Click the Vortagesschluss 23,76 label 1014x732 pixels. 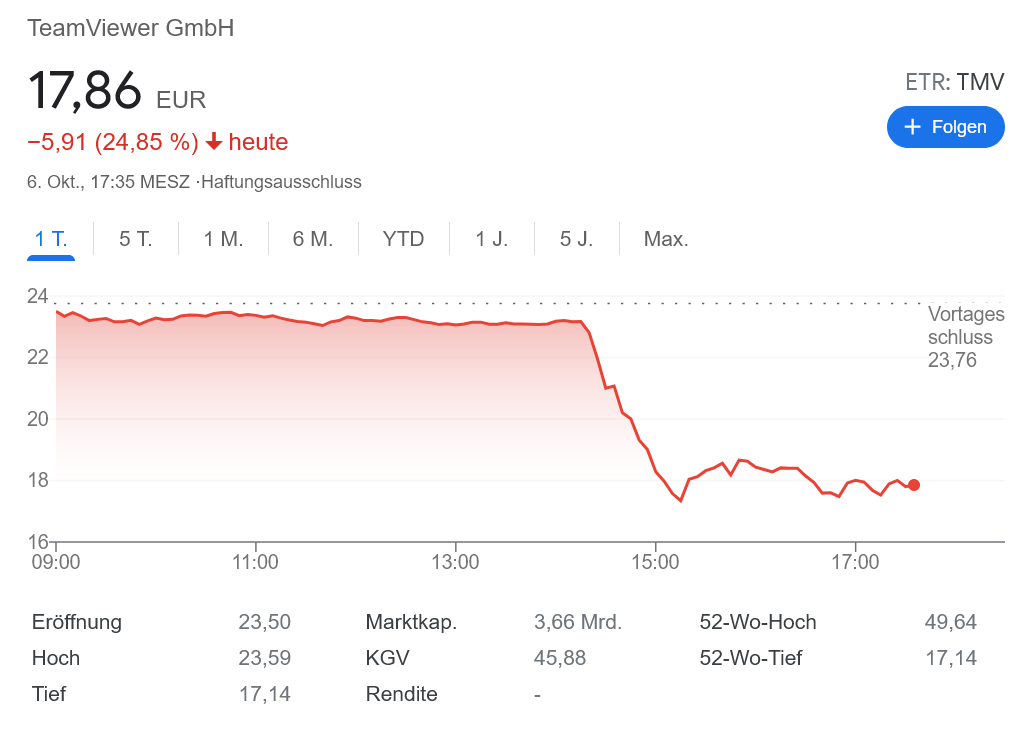(x=965, y=337)
